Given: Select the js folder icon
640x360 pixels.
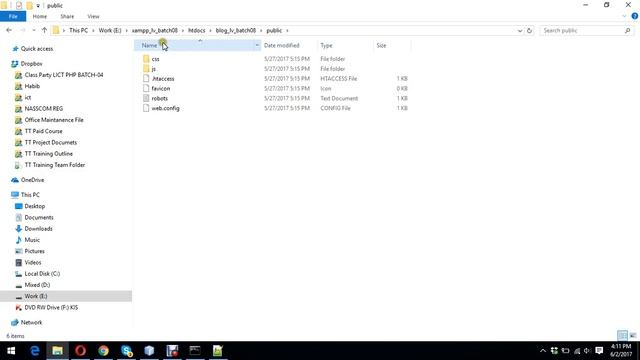Looking at the screenshot, I should 147,69.
